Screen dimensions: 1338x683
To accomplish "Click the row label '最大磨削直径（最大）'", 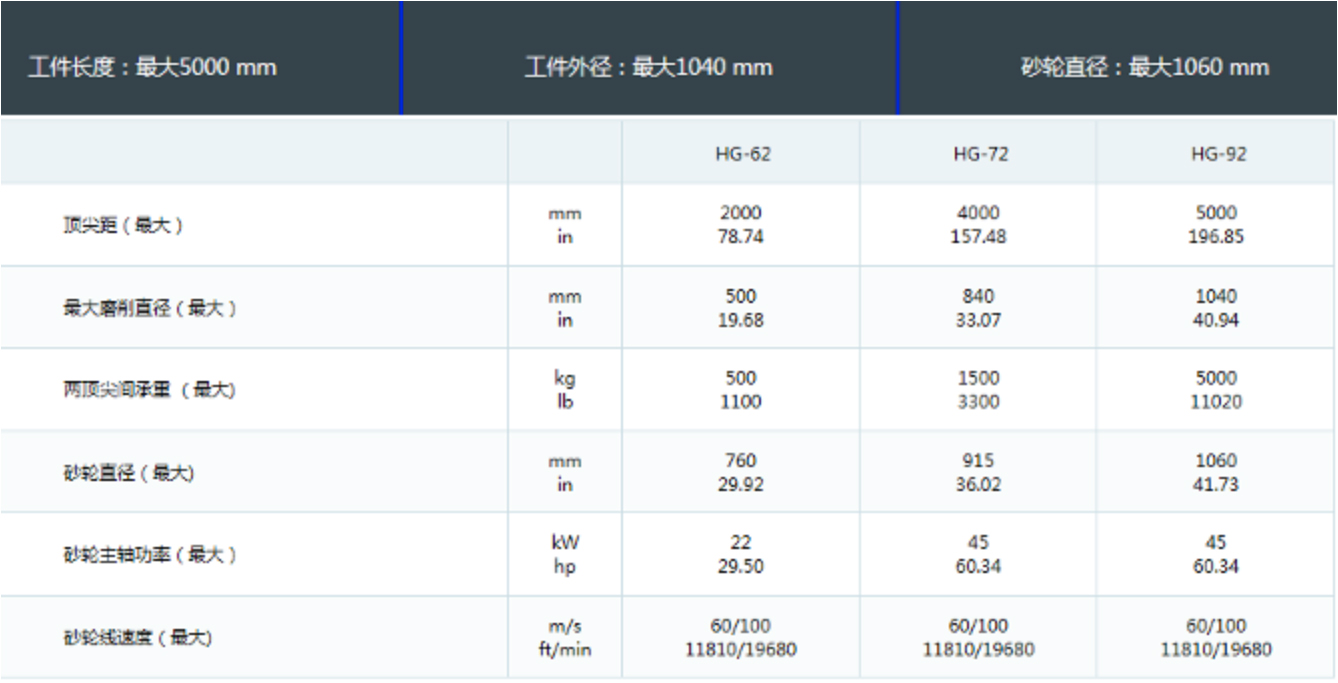I will 150,309.
